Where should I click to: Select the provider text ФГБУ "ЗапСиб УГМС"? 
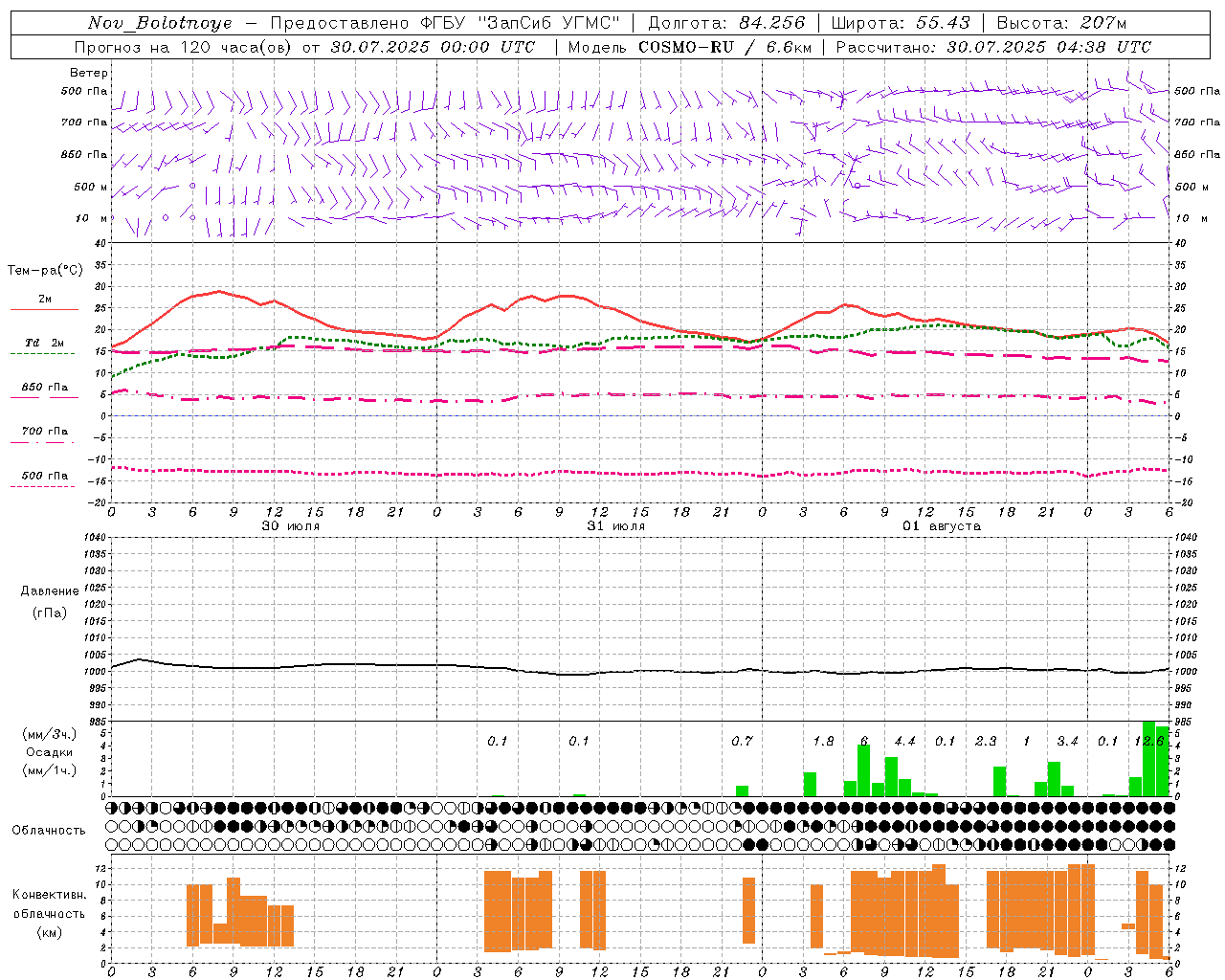(521, 23)
